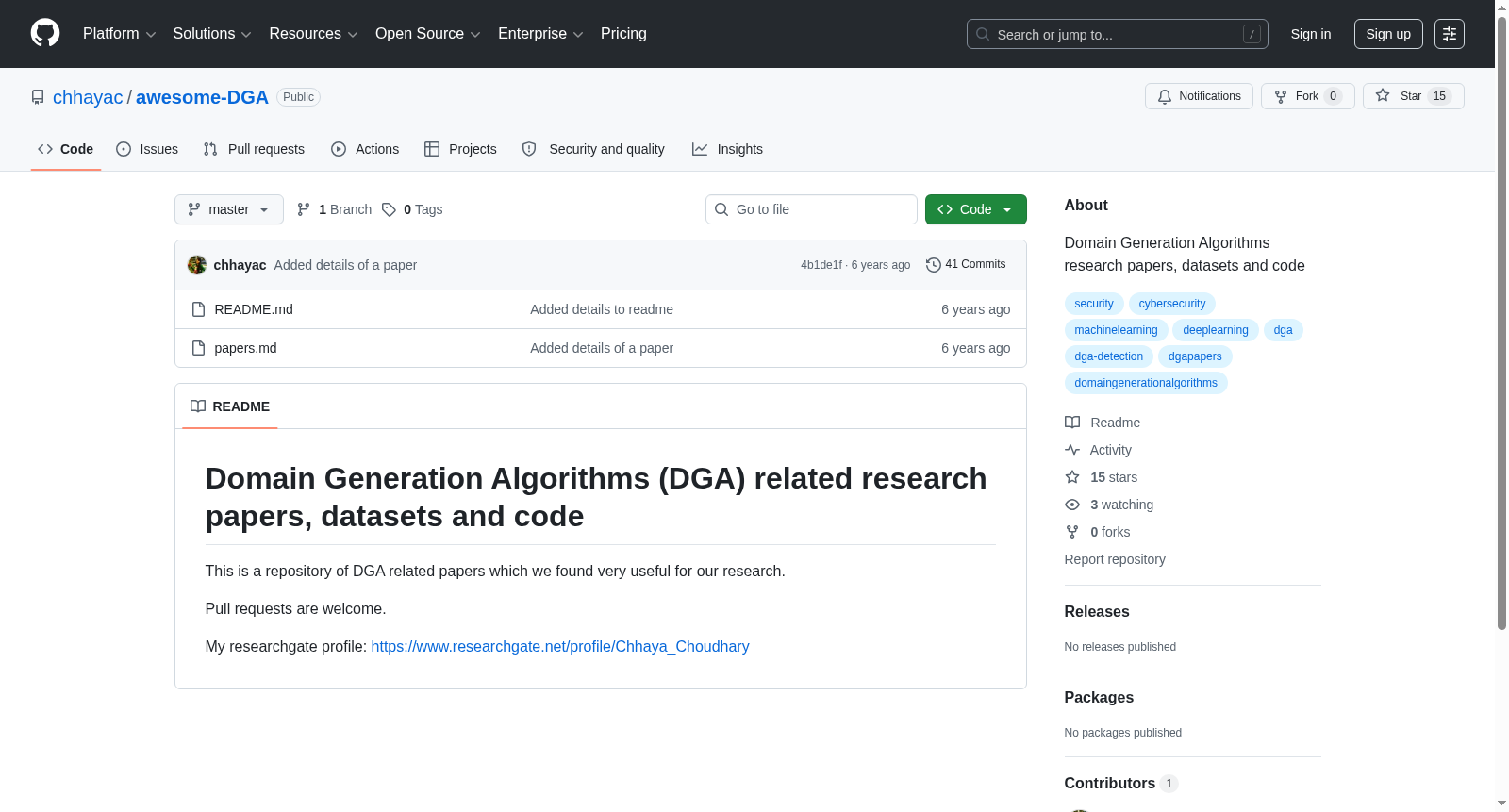The image size is (1509, 812).
Task: Click the star icon next to 15 stars
Action: point(1072,477)
